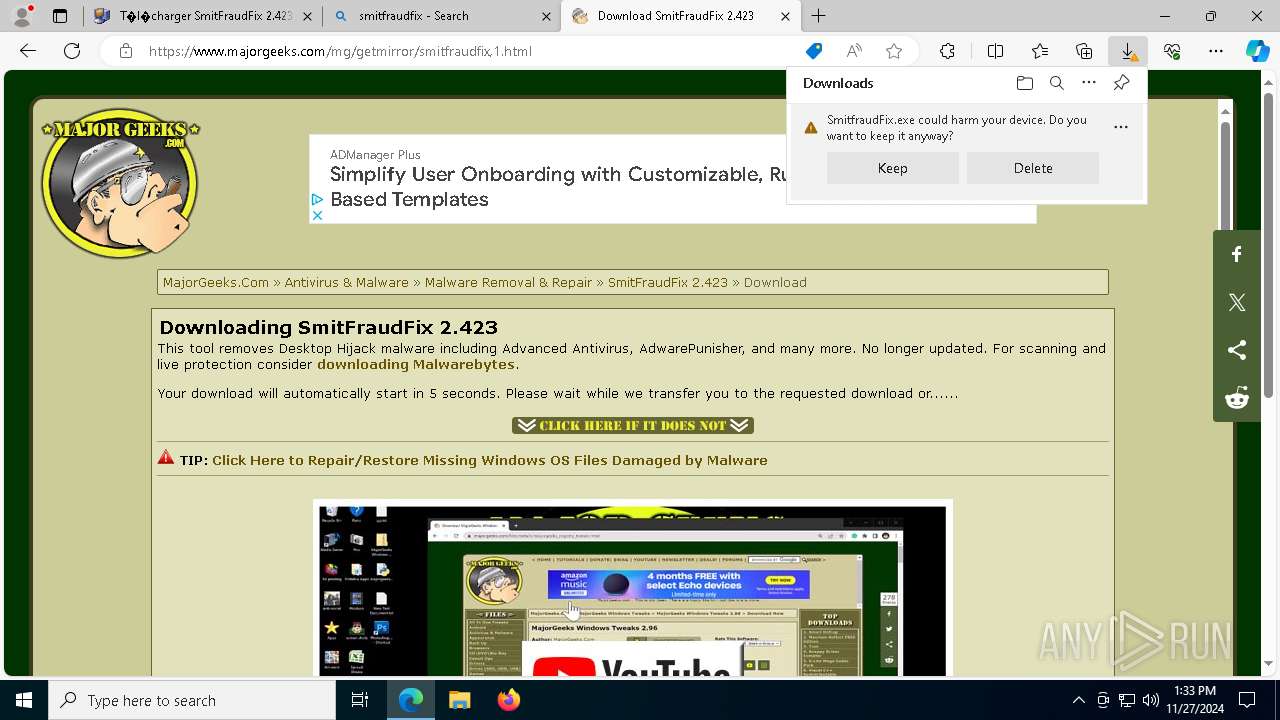
Task: Open Task View on taskbar
Action: tap(360, 700)
